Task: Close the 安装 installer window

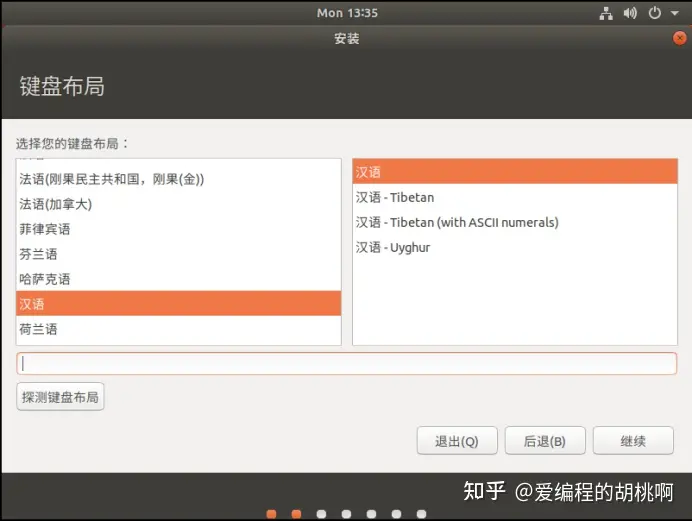Action: 680,38
